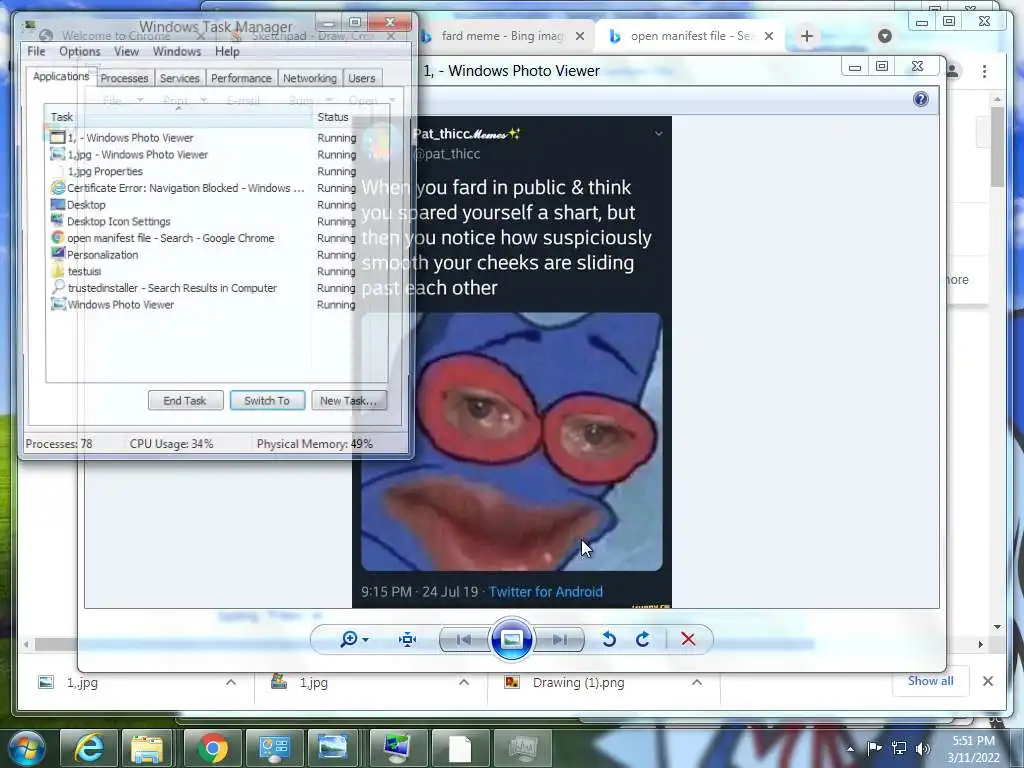Image resolution: width=1024 pixels, height=768 pixels.
Task: Click the Switch To button
Action: click(x=267, y=400)
